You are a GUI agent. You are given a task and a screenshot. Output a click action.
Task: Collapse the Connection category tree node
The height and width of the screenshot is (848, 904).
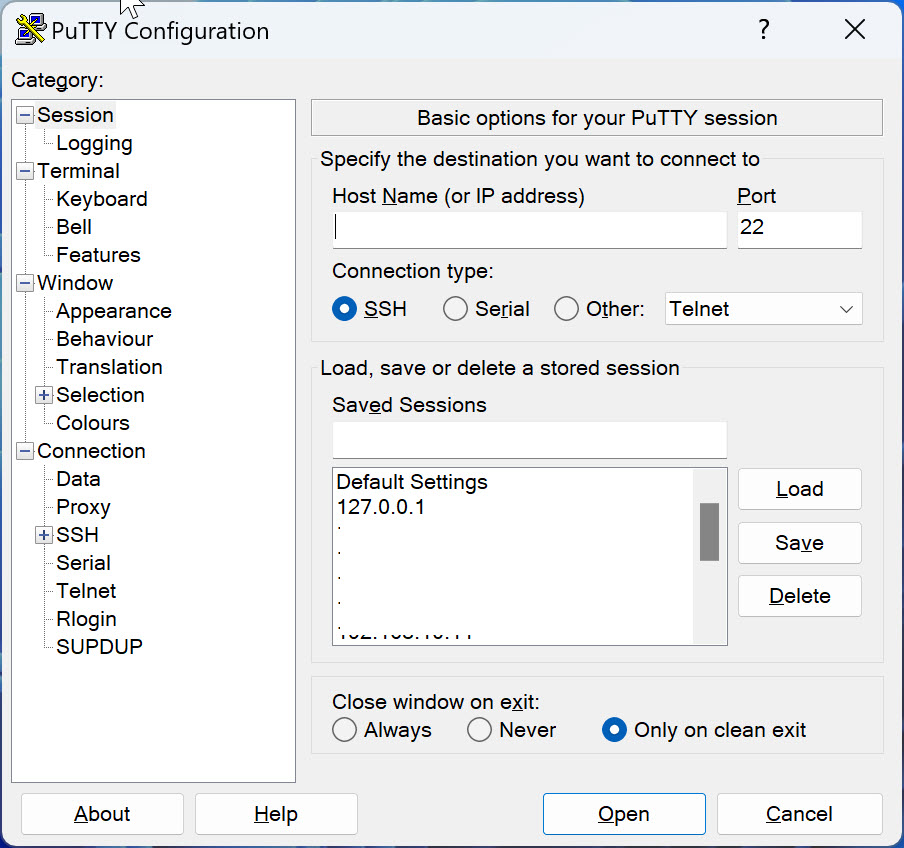tap(25, 451)
